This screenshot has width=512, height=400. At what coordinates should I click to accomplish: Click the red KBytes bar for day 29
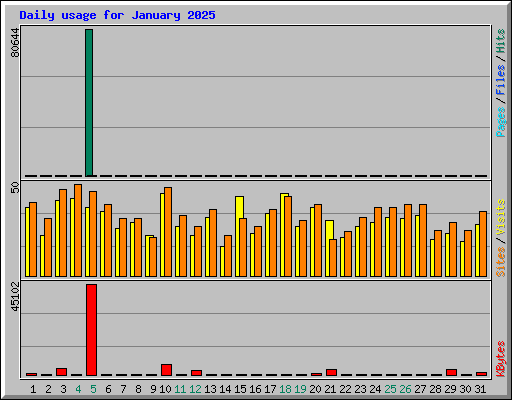(x=451, y=372)
